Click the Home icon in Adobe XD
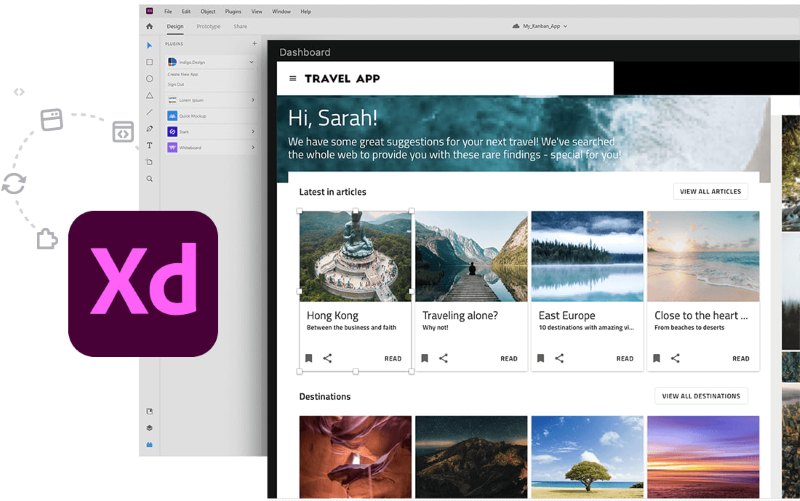The width and height of the screenshot is (800, 501). pyautogui.click(x=149, y=26)
